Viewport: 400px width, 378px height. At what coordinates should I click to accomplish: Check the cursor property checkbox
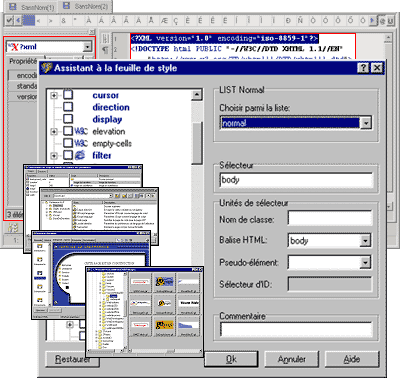[x=68, y=95]
